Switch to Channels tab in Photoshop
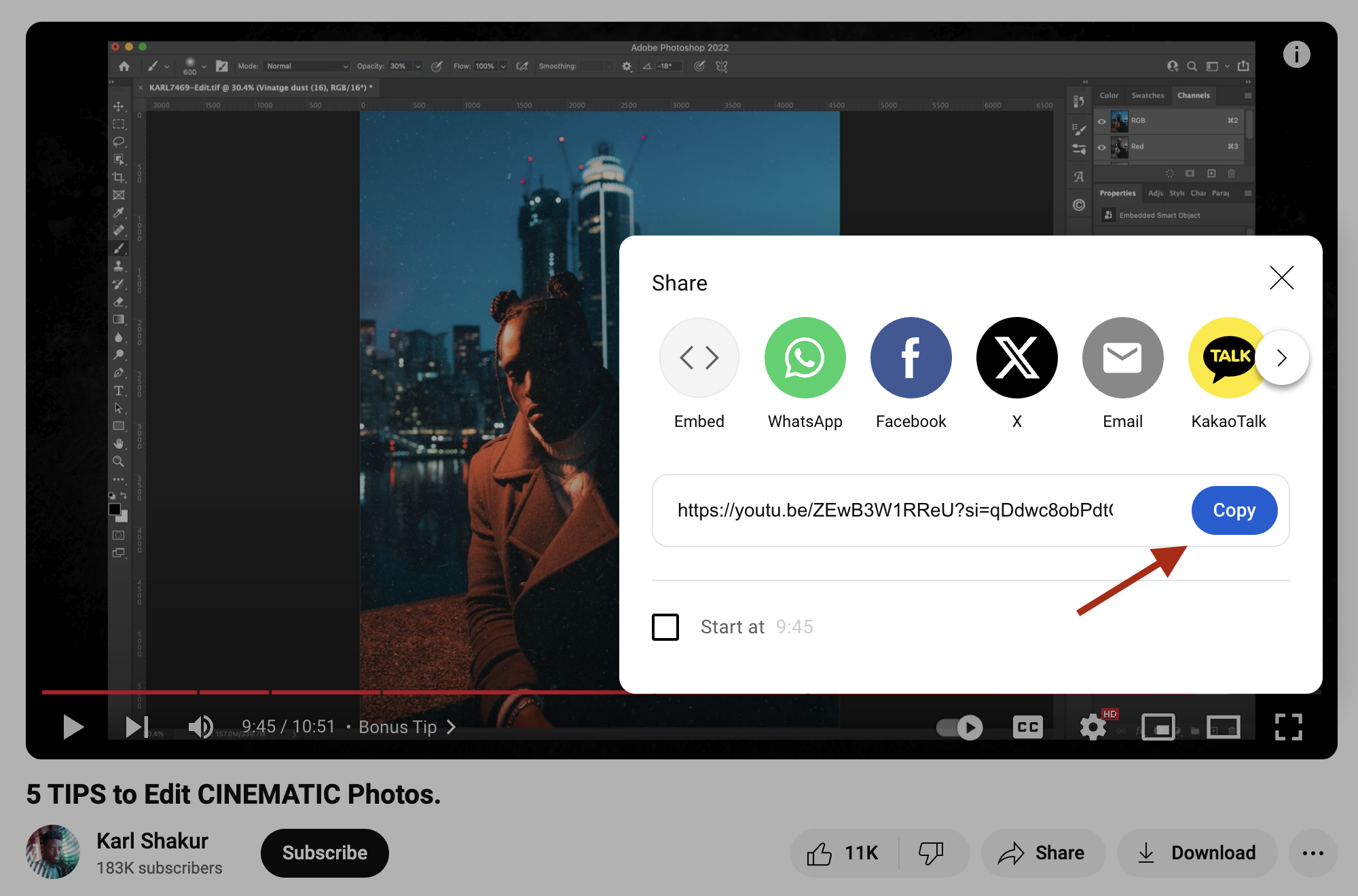Image resolution: width=1358 pixels, height=896 pixels. (1193, 96)
